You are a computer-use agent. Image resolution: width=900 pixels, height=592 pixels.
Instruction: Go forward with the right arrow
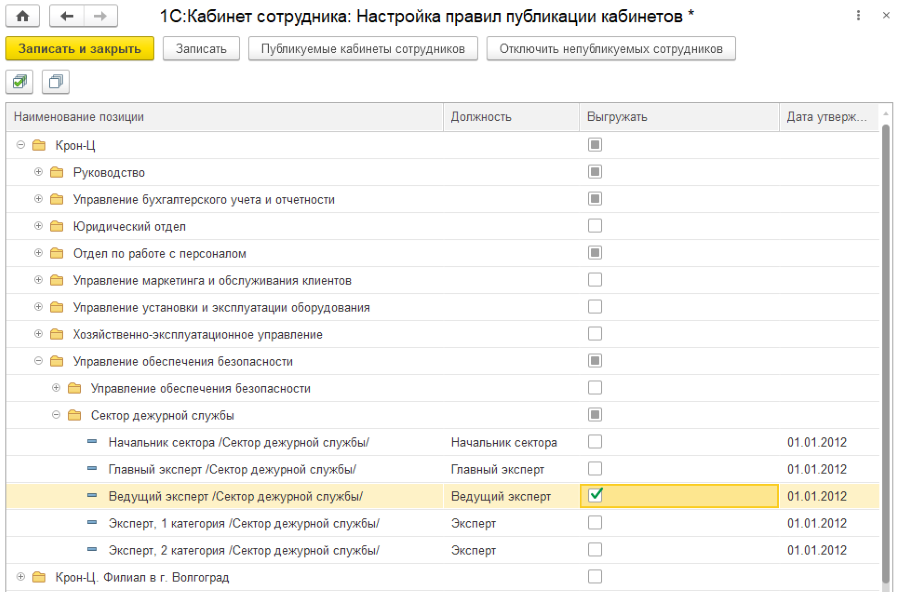click(100, 16)
